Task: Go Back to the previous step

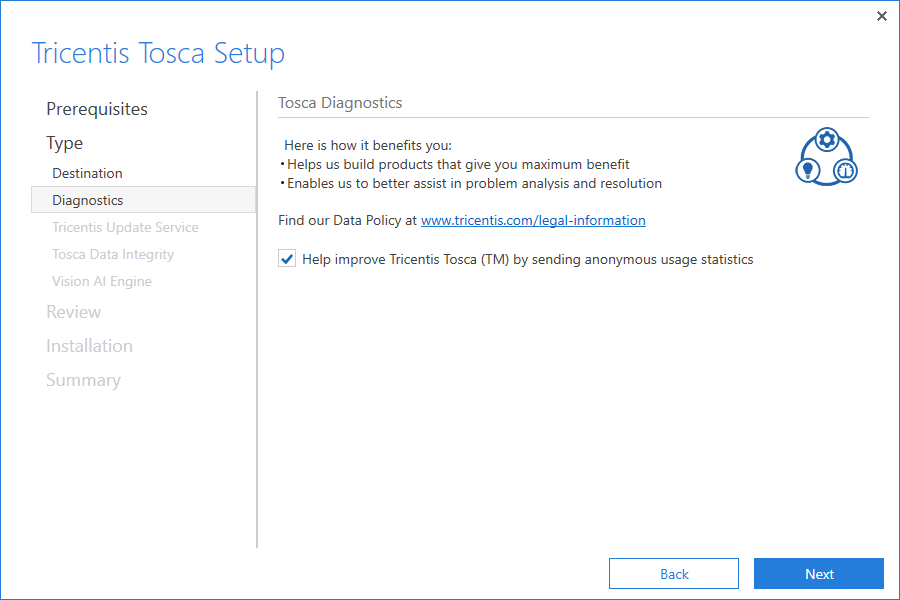Action: (674, 574)
